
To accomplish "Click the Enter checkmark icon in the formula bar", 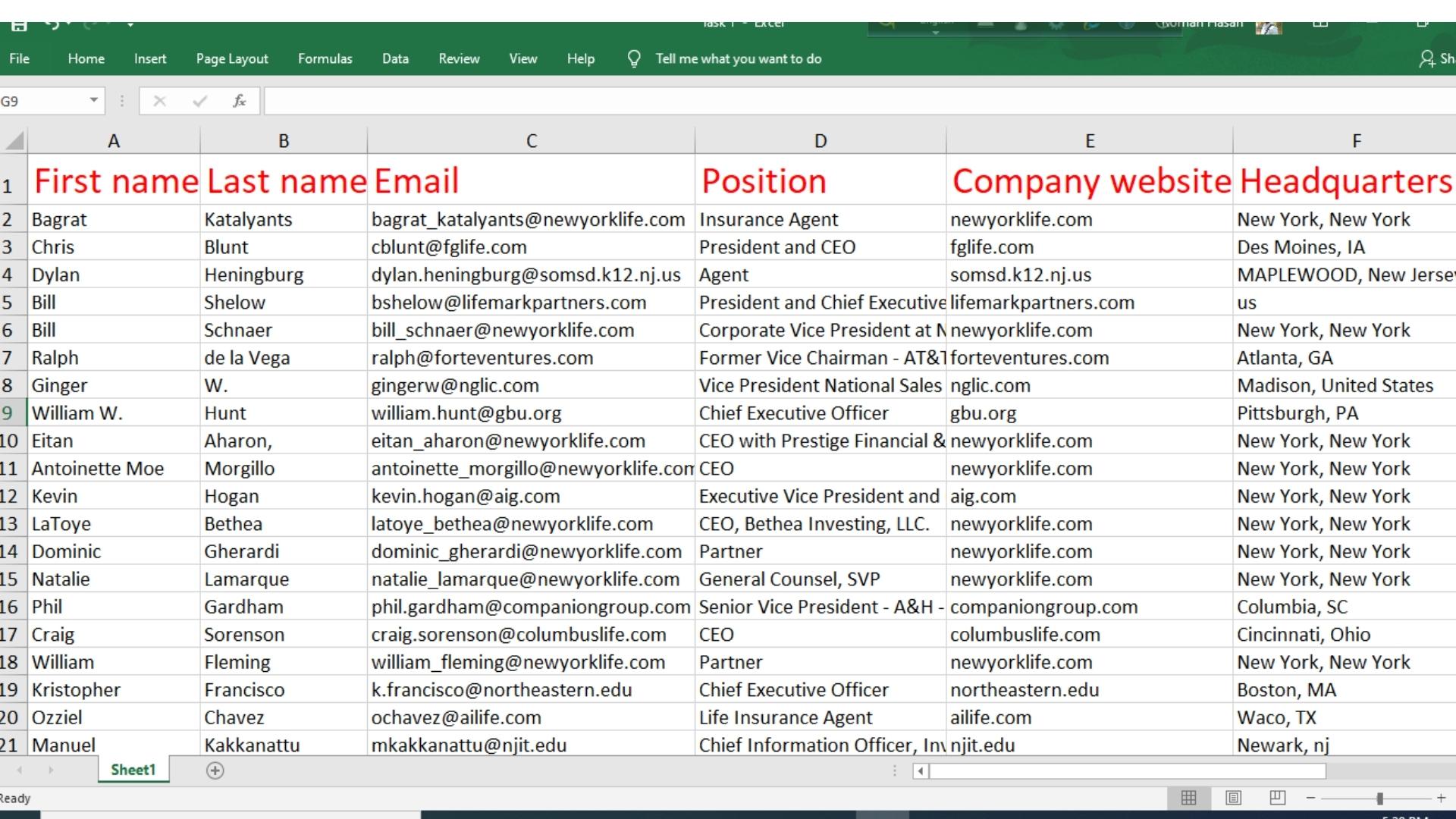I will [199, 100].
